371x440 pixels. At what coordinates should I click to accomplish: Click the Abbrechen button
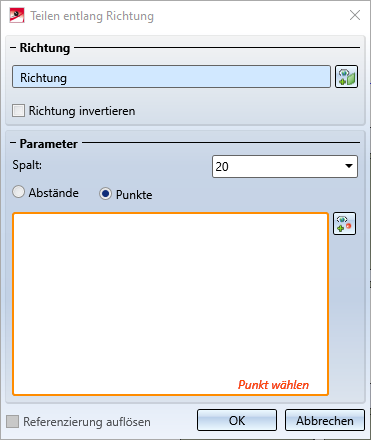click(x=325, y=420)
